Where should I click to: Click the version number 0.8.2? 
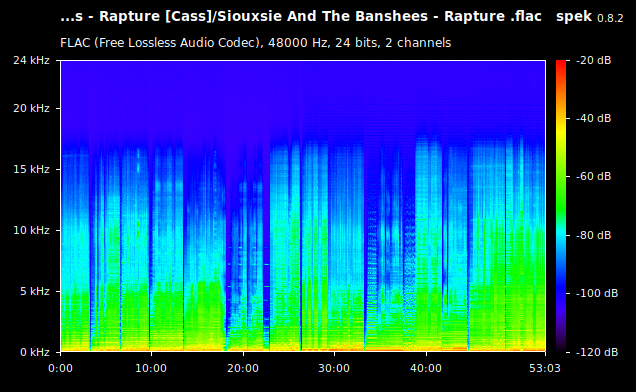(610, 18)
